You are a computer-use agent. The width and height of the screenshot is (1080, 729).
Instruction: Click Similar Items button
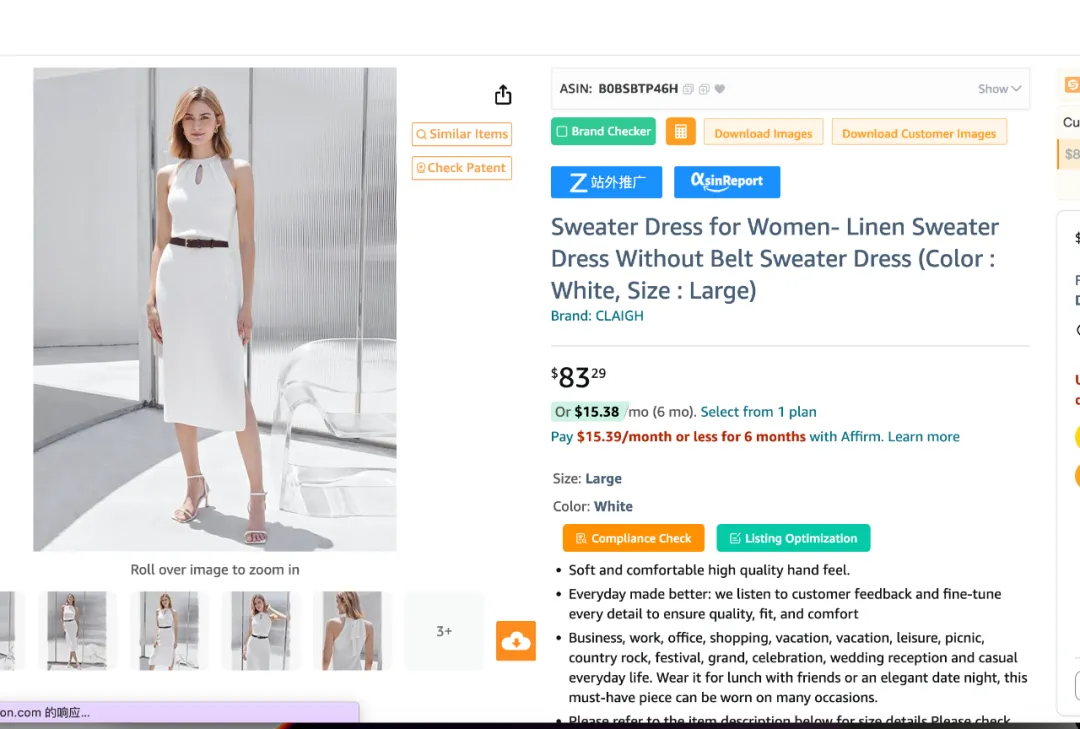[462, 134]
